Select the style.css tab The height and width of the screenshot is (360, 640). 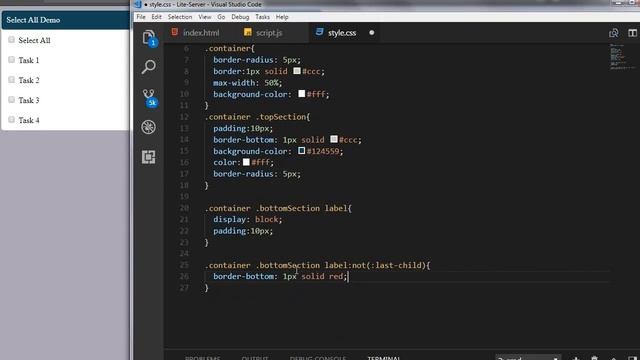click(x=343, y=33)
